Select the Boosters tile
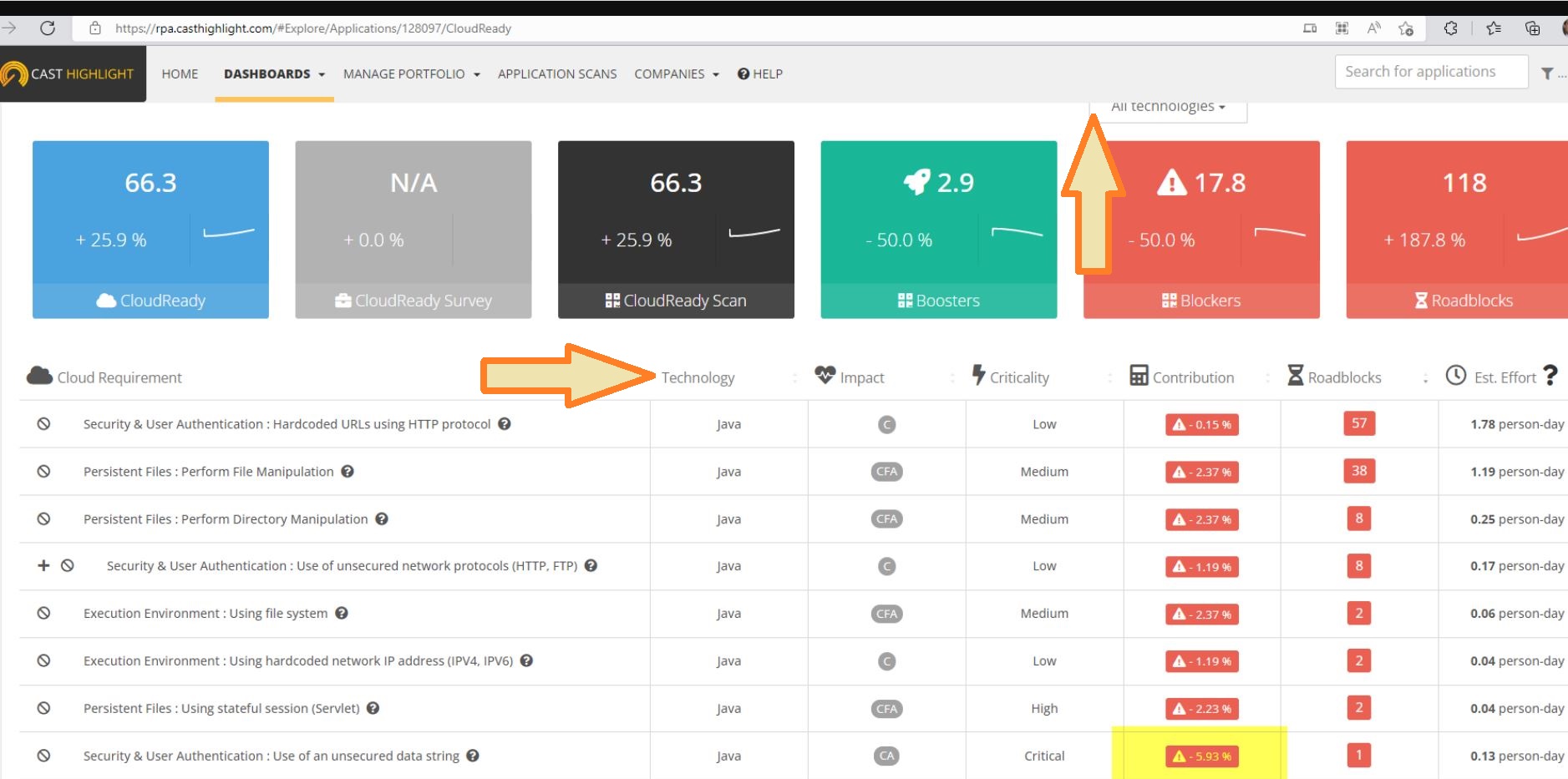 click(x=939, y=230)
